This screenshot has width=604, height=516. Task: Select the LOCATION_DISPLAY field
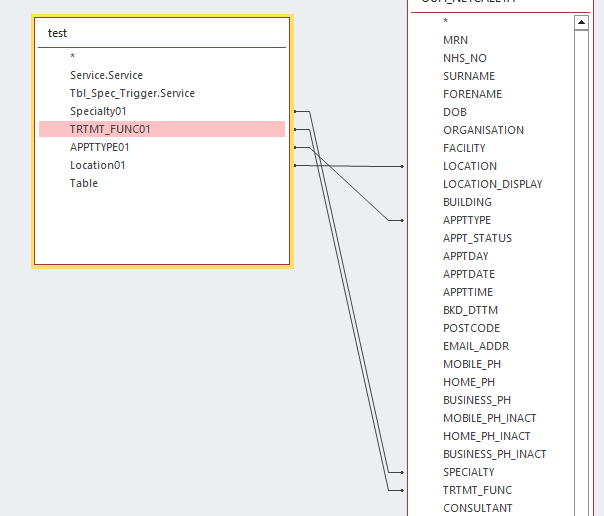493,184
